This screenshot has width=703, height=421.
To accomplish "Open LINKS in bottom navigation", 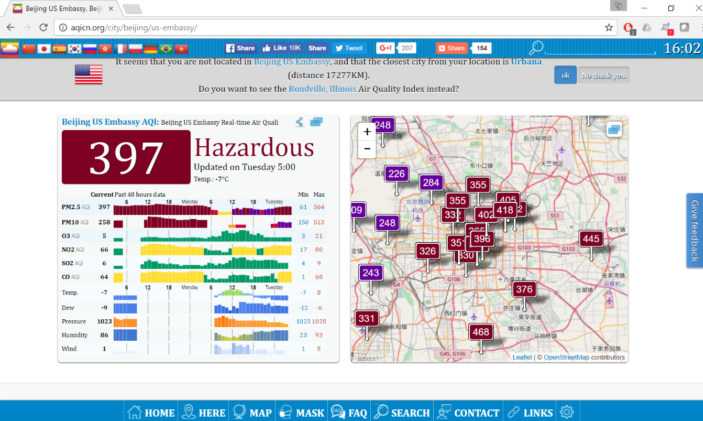I will point(530,412).
